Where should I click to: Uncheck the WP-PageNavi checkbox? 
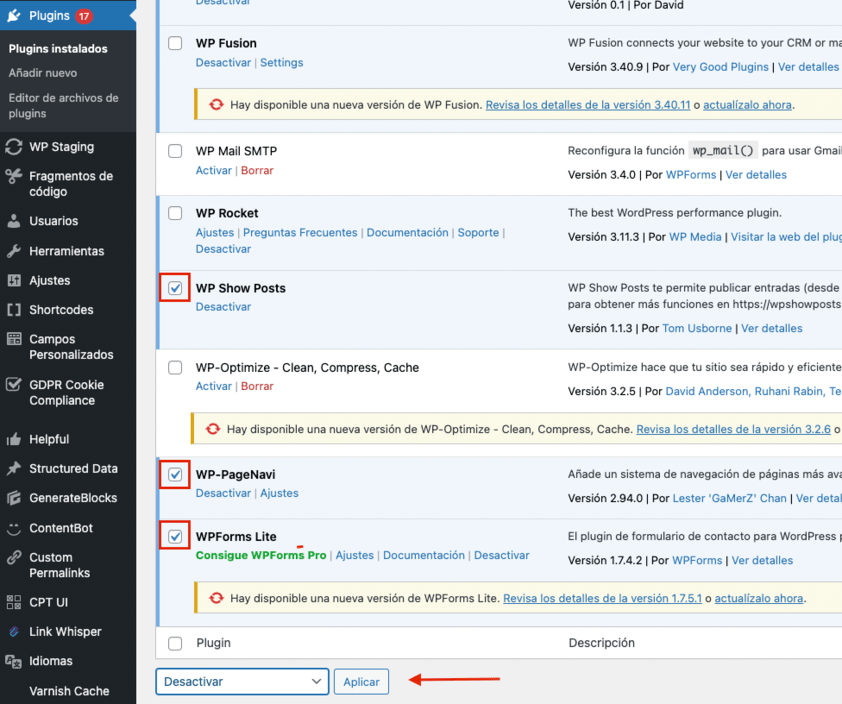point(175,475)
